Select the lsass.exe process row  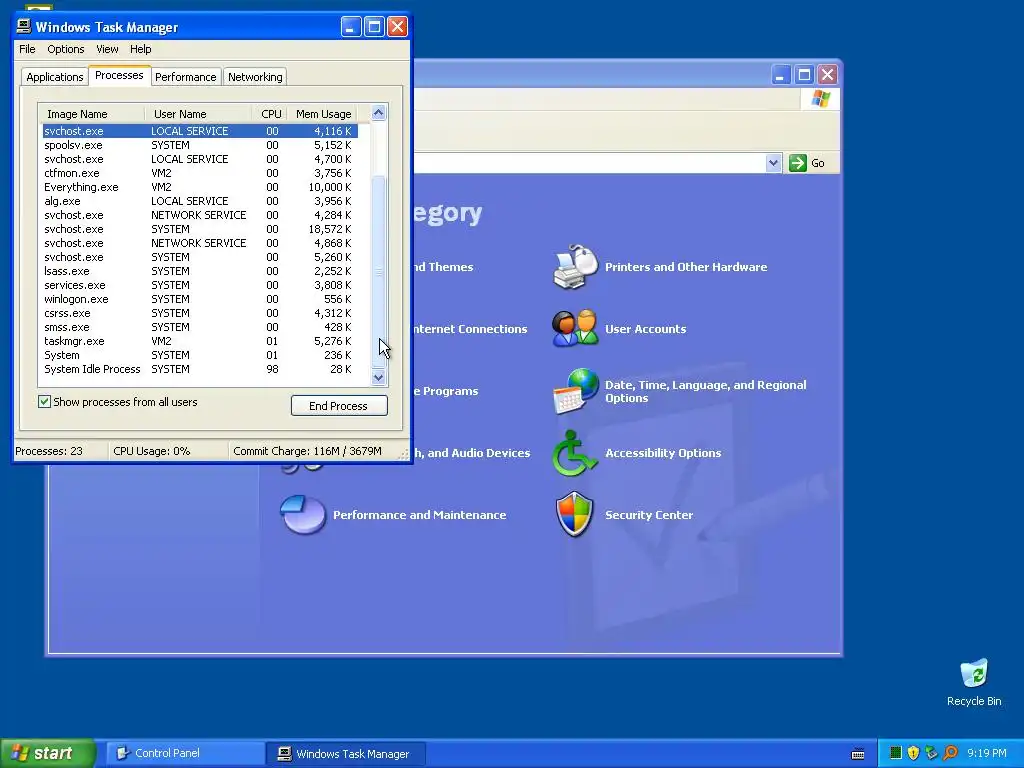(x=200, y=271)
